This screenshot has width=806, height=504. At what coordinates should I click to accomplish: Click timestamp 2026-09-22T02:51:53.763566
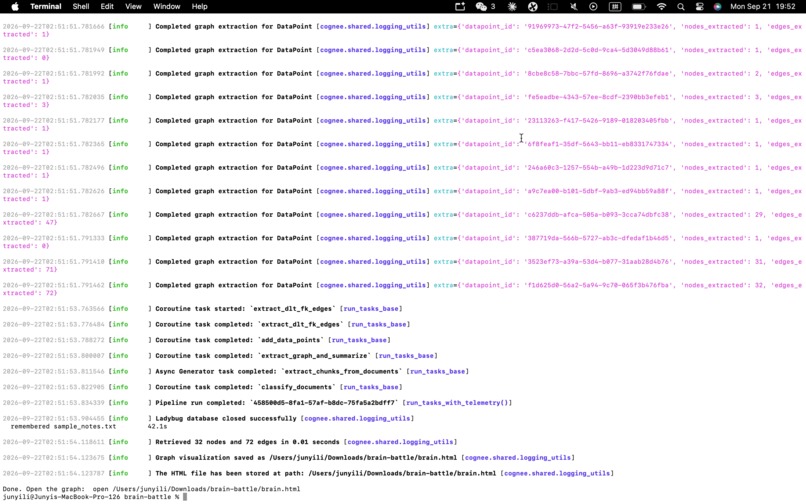tap(53, 309)
